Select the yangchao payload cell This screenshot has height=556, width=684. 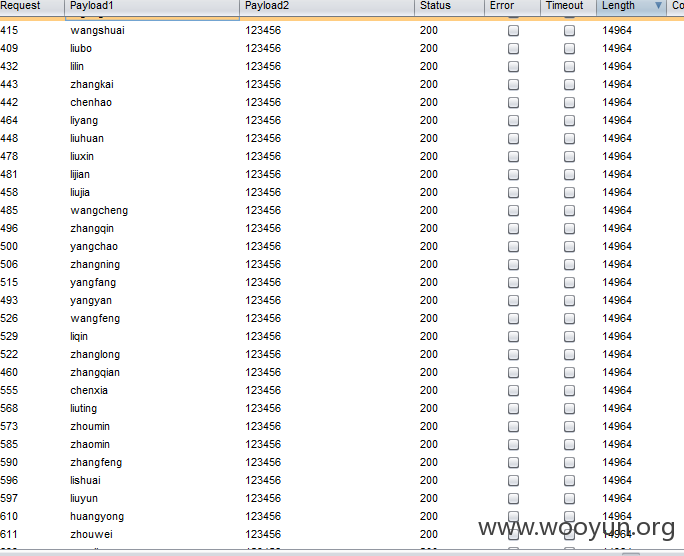(x=152, y=246)
